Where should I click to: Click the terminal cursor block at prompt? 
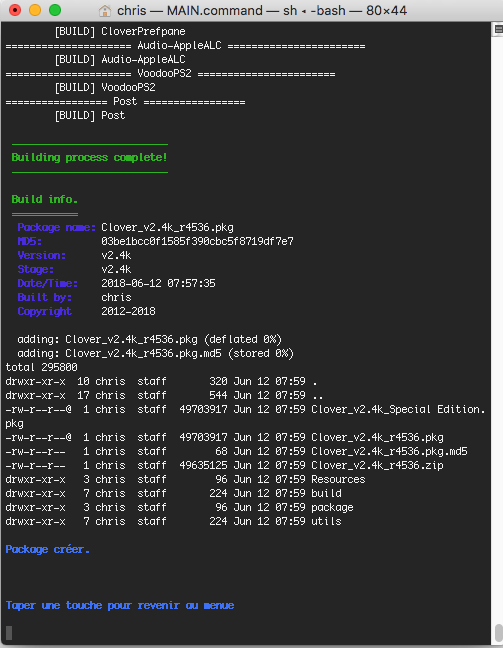pyautogui.click(x=9, y=633)
